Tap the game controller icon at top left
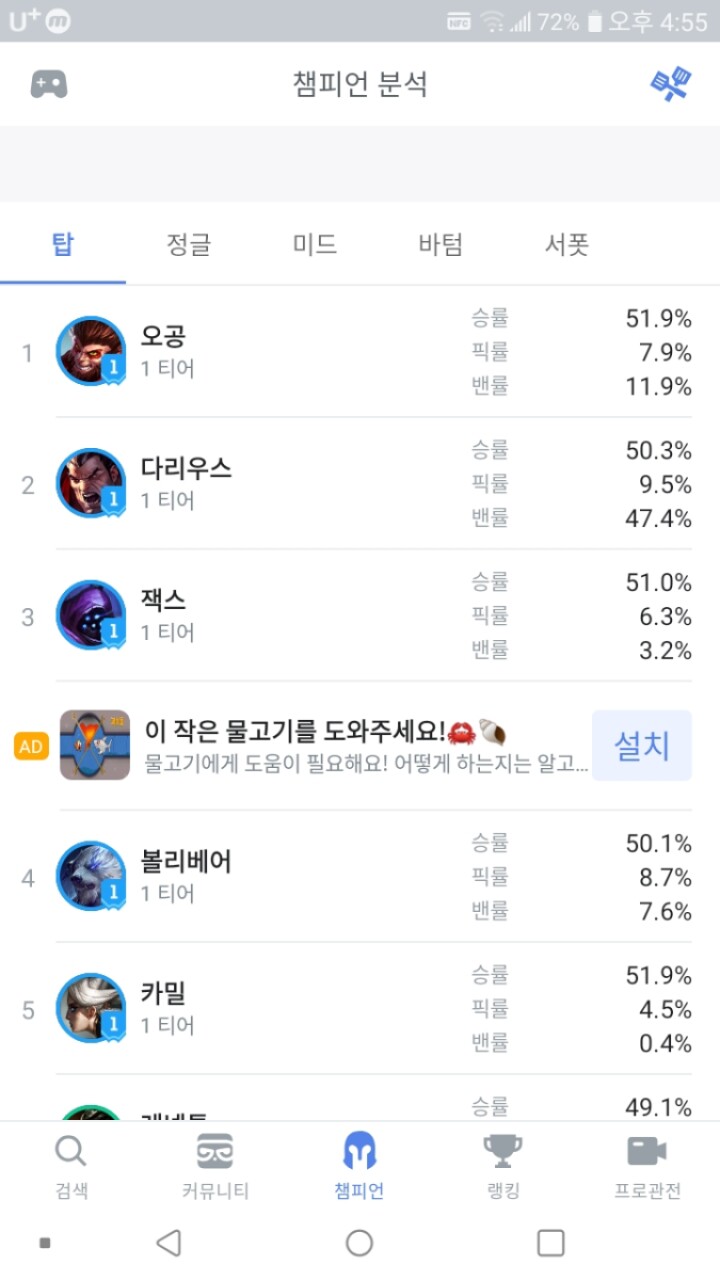Image resolution: width=720 pixels, height=1280 pixels. pos(49,84)
